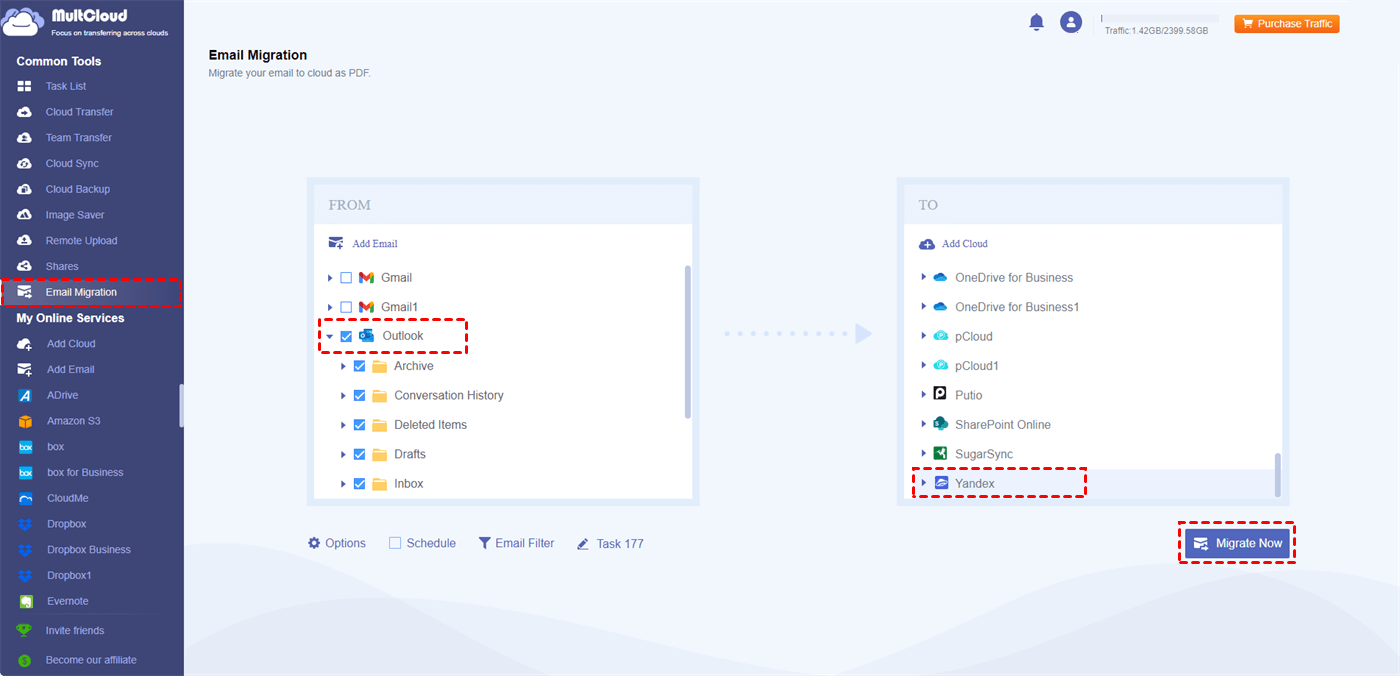Click the Task 177 edit pencil icon
Screen dimensions: 1400x676
pos(583,544)
